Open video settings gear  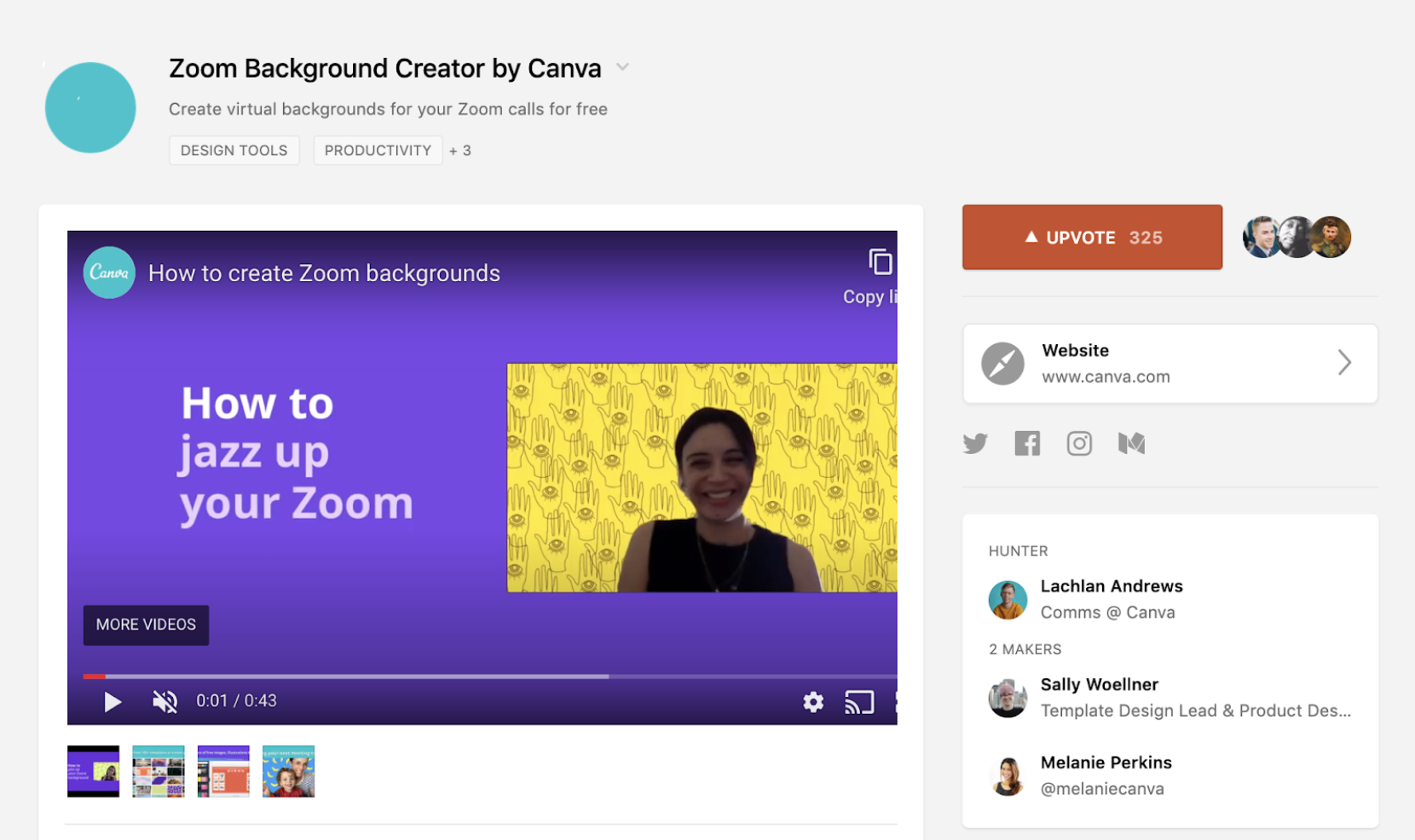click(x=813, y=702)
